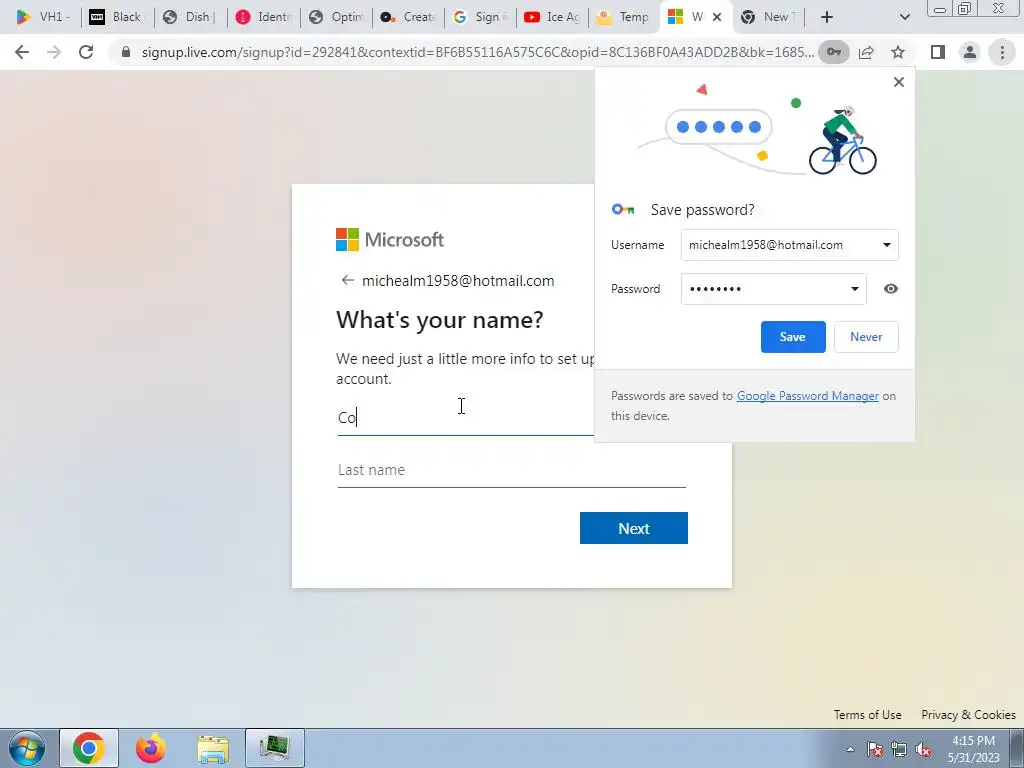Click the Chrome taskbar icon
1024x768 pixels.
(x=89, y=748)
